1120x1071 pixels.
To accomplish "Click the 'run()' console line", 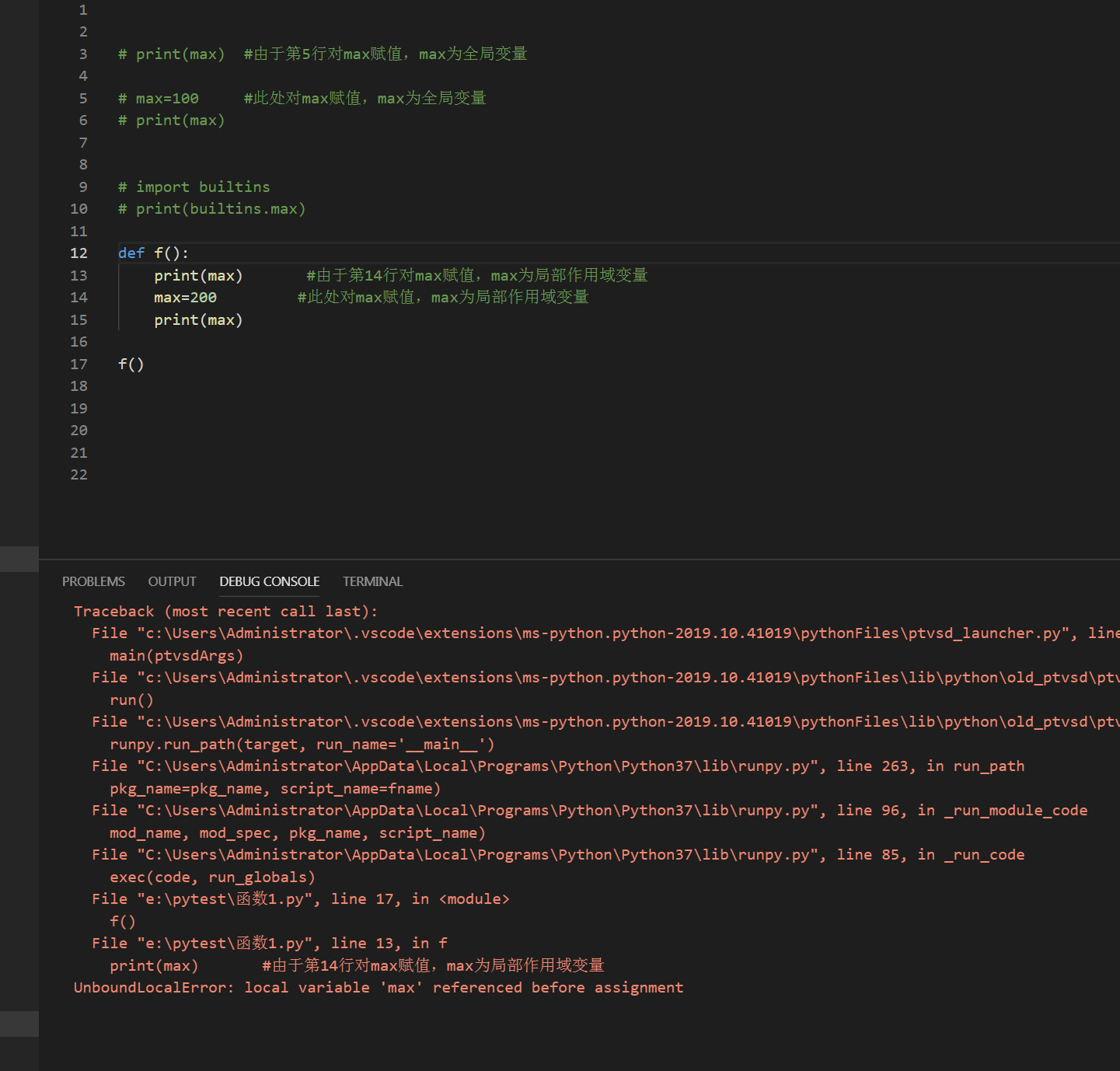I will [x=131, y=700].
